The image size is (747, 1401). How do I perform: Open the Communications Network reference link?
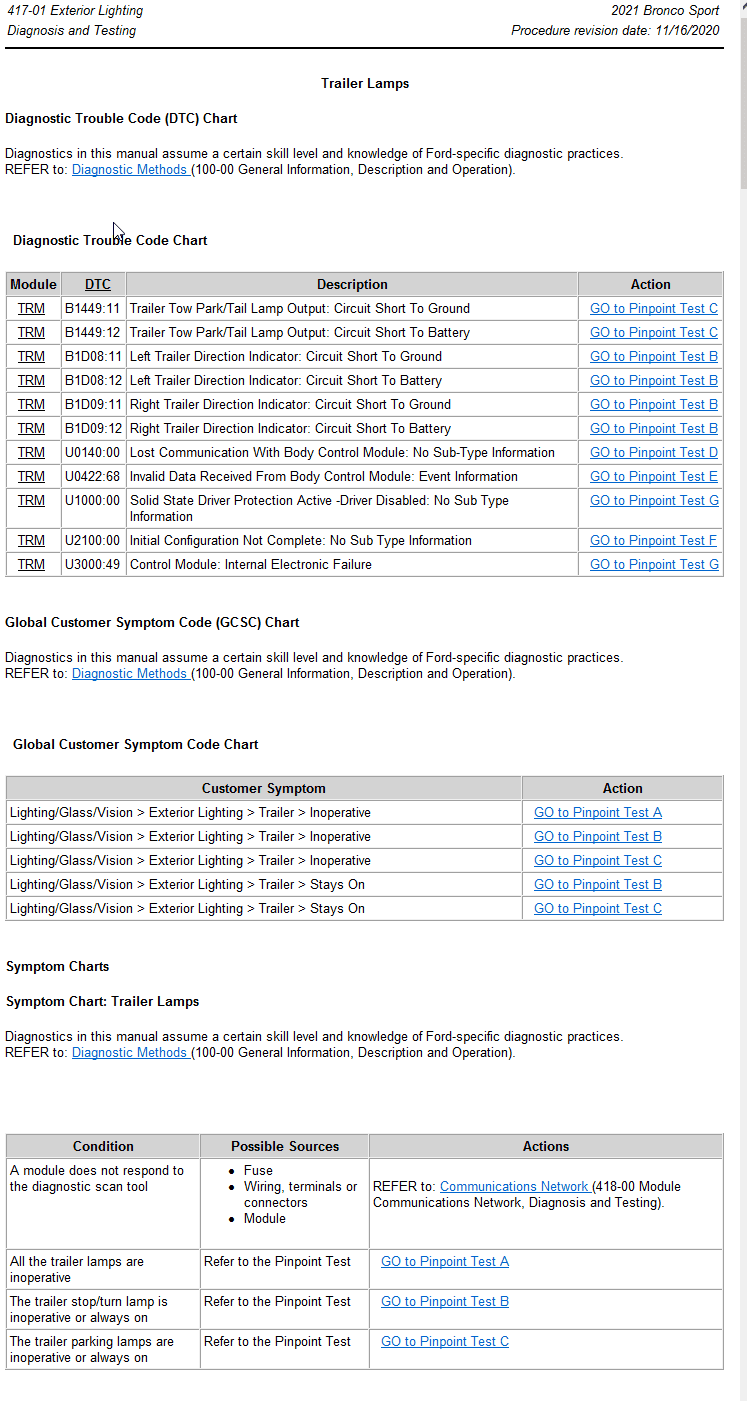(x=514, y=1187)
